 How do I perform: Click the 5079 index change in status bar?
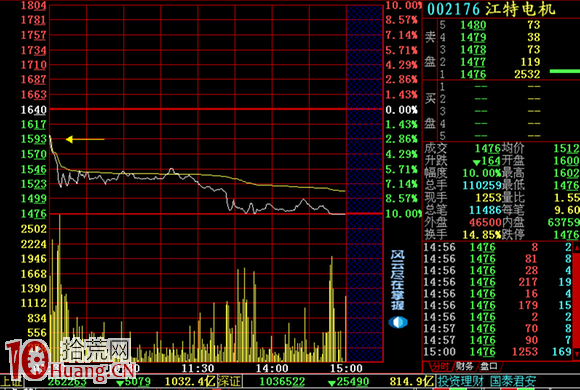(x=134, y=381)
